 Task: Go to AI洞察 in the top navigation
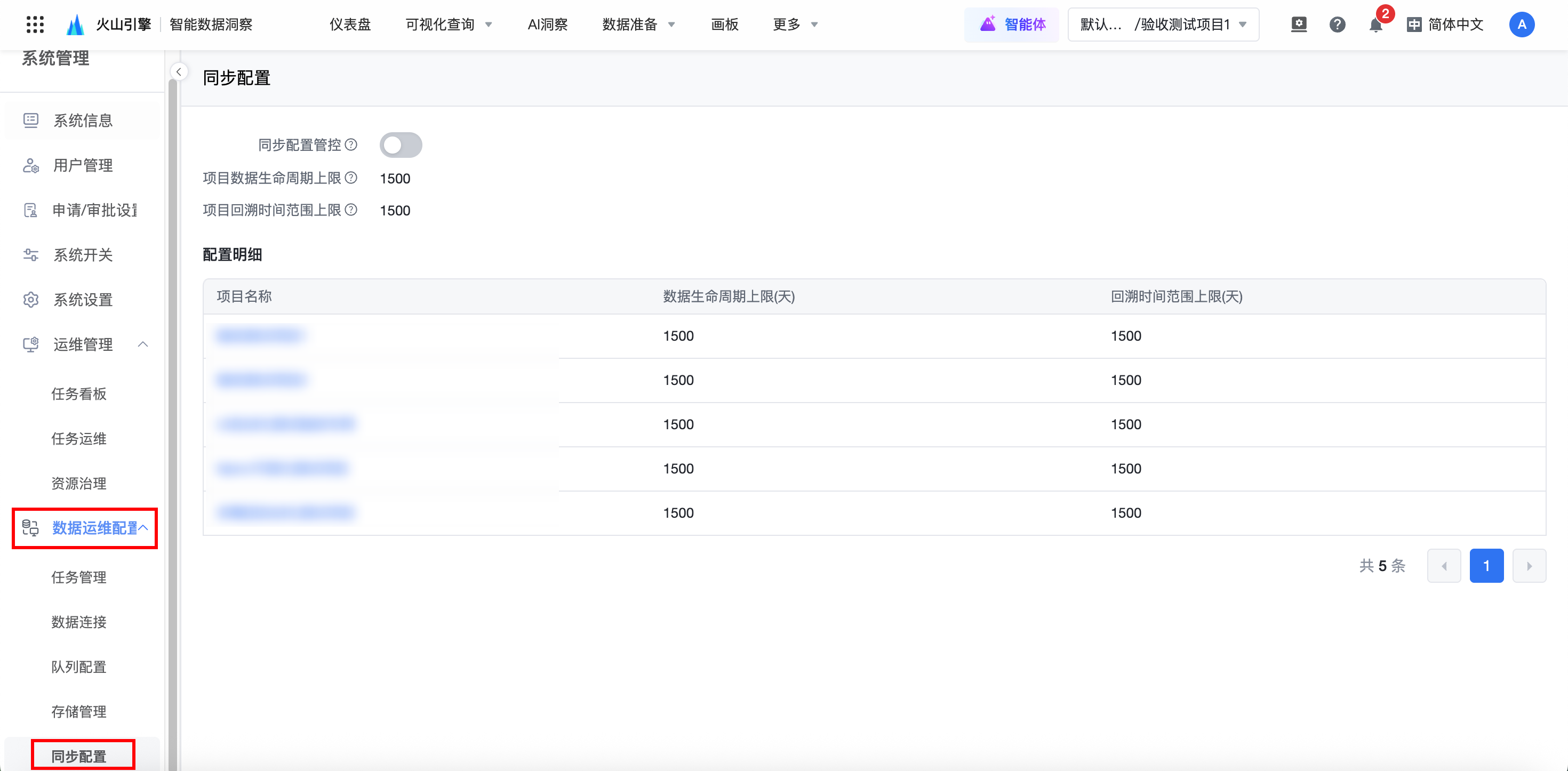(x=547, y=25)
